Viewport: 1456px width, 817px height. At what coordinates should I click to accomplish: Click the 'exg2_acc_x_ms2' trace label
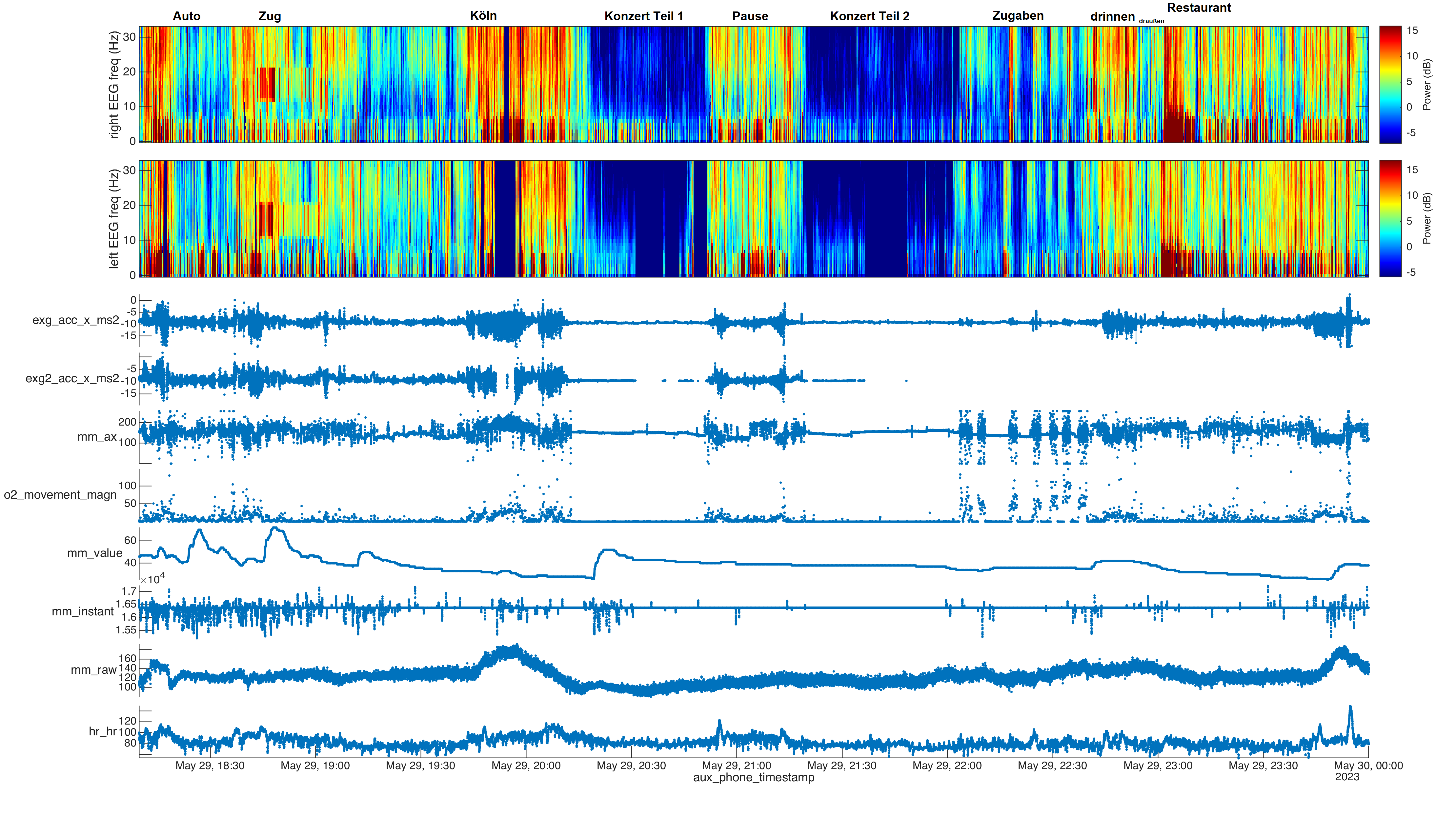[x=72, y=379]
